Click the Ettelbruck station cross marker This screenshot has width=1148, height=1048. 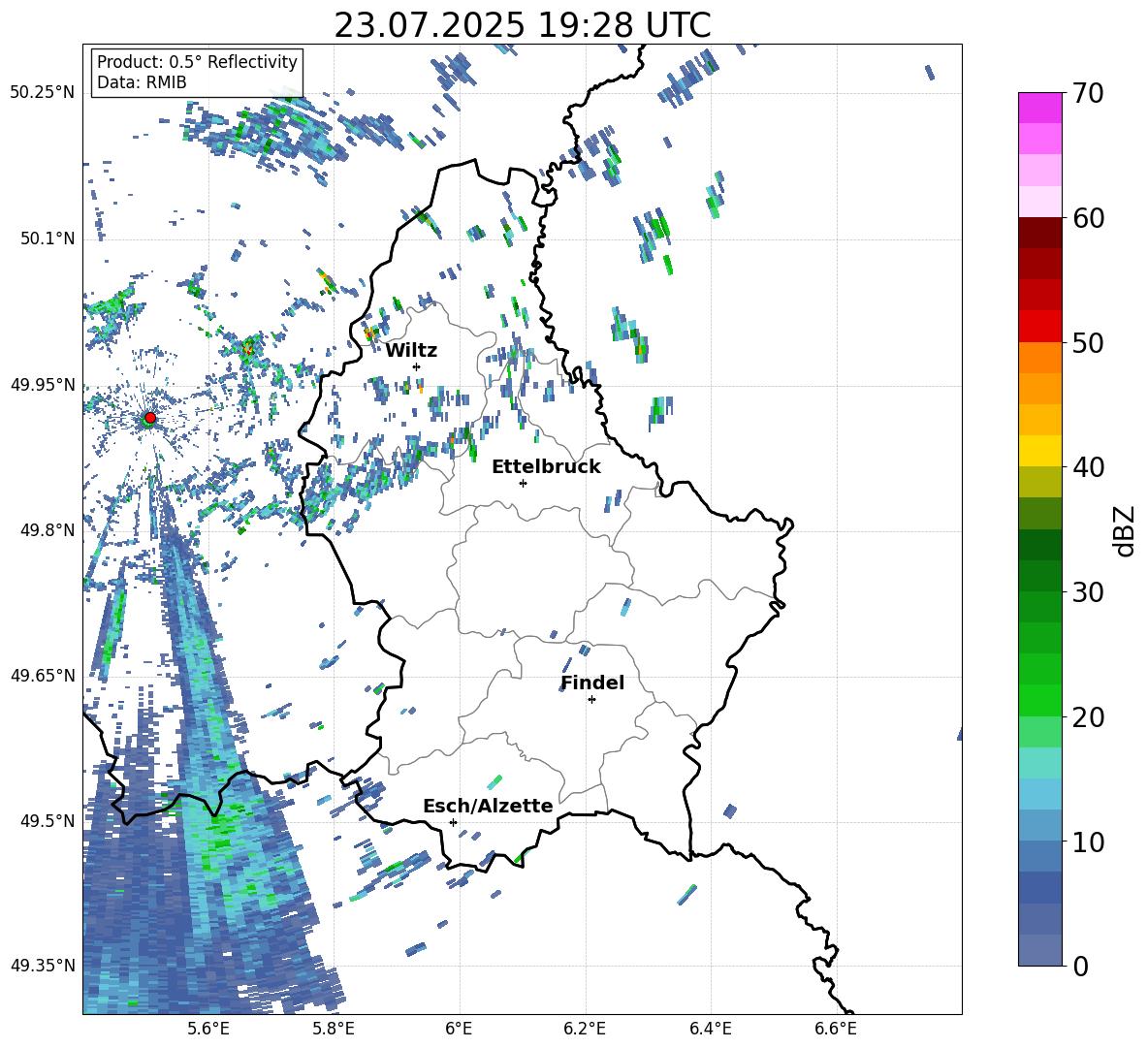(523, 483)
